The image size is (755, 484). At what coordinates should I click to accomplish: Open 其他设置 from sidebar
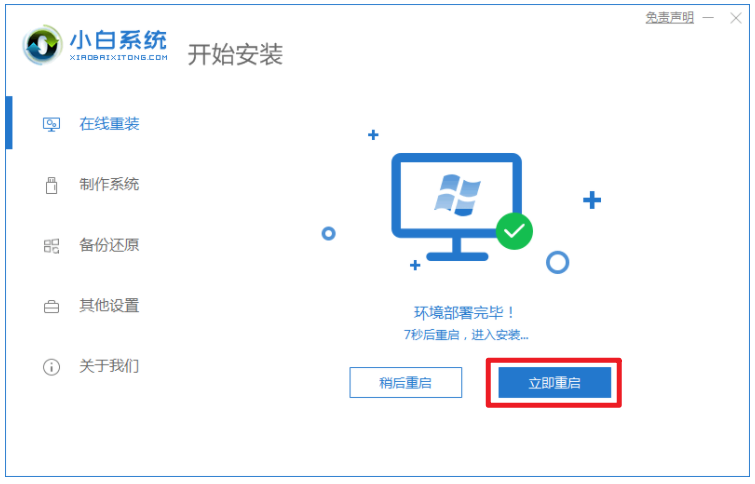(109, 306)
